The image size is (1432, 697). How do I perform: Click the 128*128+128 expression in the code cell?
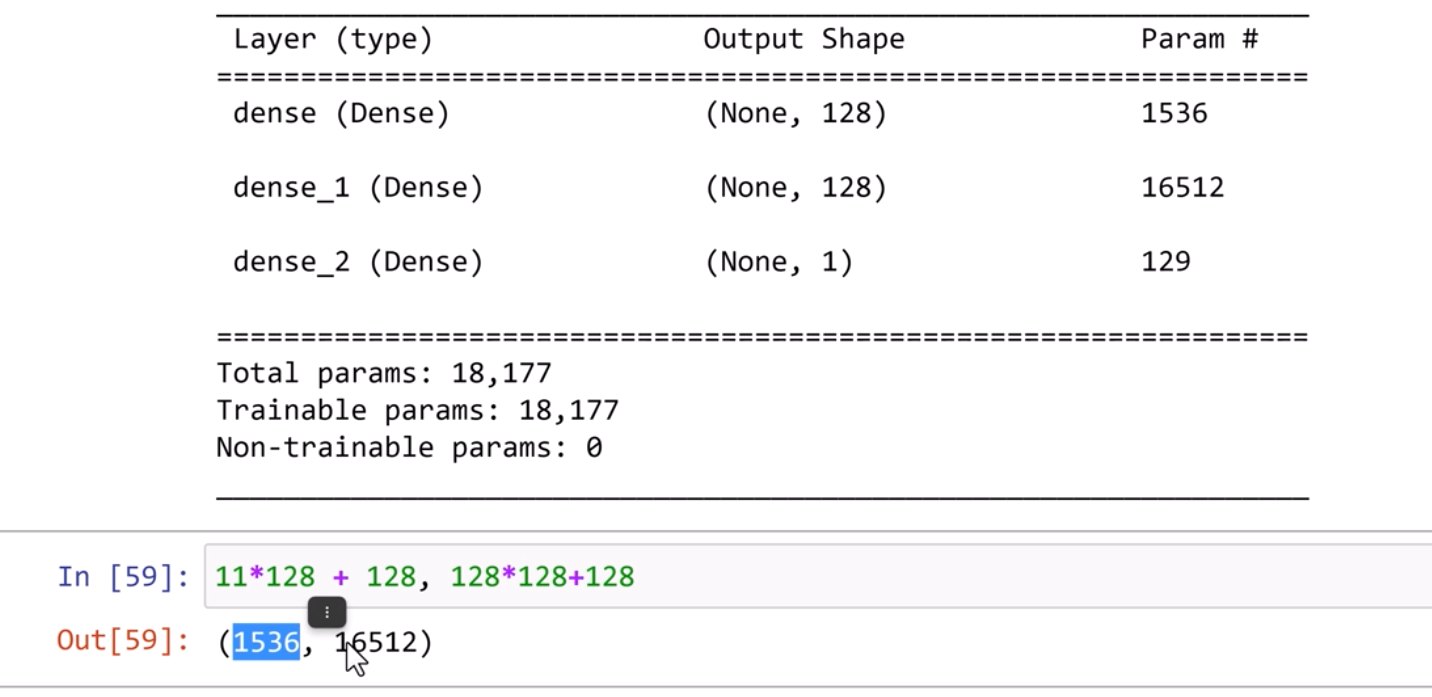coord(542,577)
